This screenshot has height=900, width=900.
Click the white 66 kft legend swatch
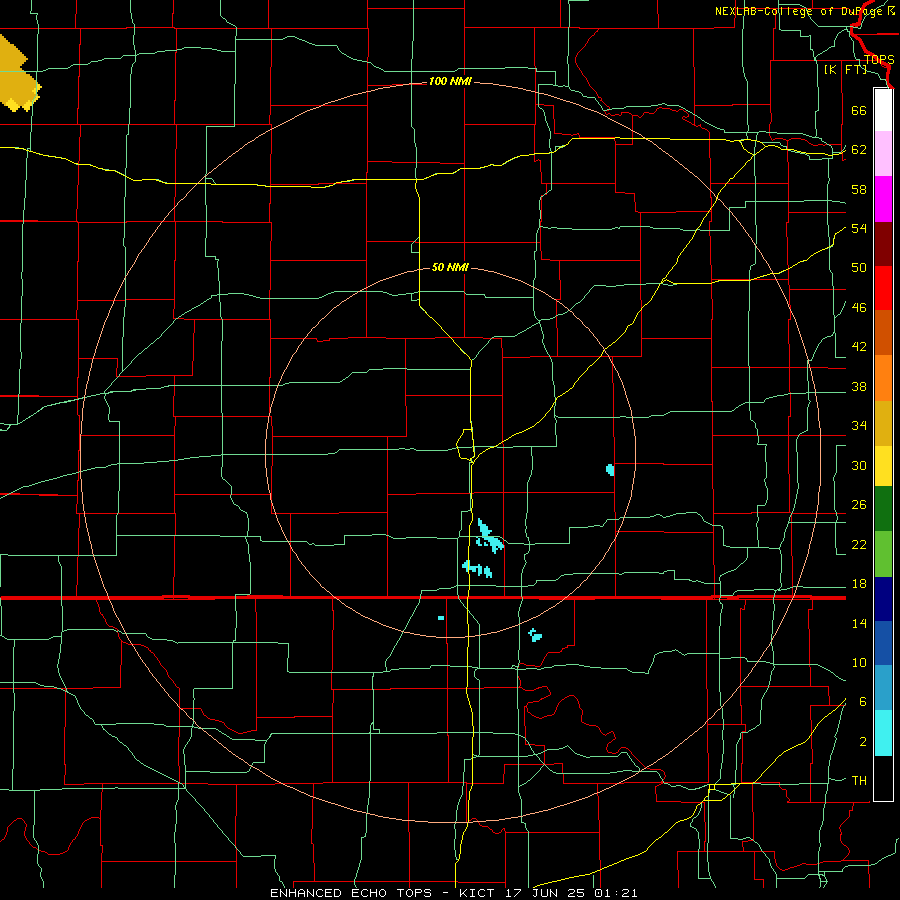[883, 110]
